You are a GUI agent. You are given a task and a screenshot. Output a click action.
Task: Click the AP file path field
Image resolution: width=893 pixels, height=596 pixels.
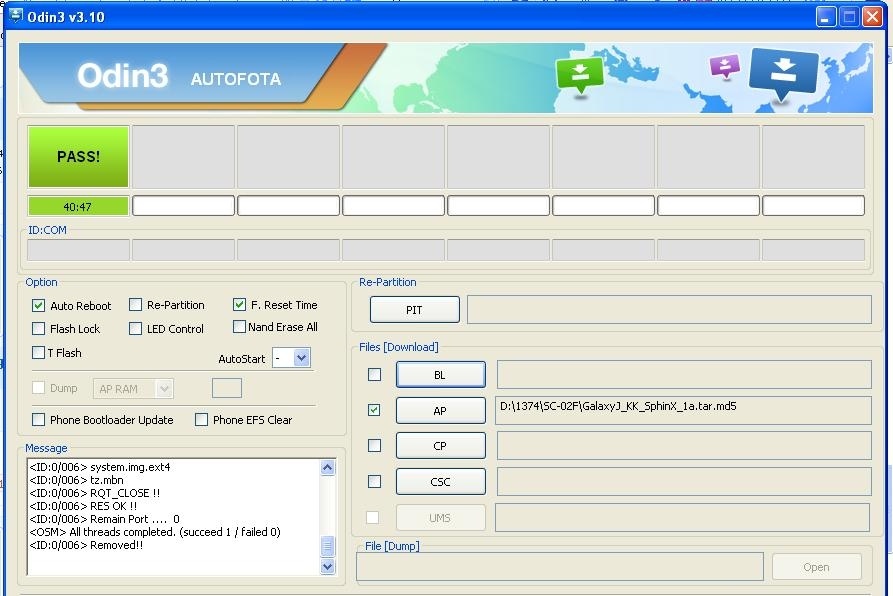point(683,410)
